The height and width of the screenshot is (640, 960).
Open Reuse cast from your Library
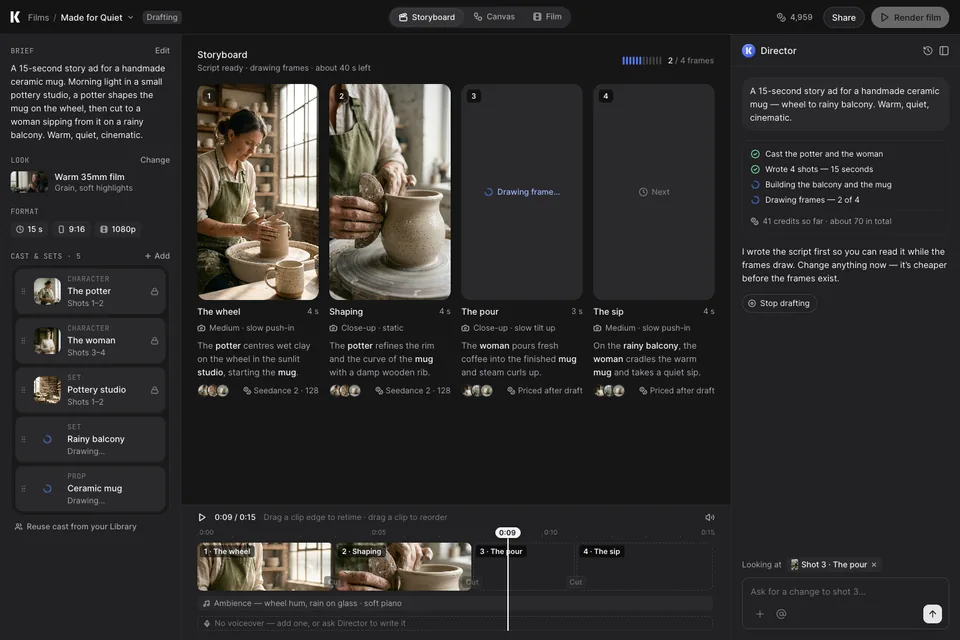75,527
